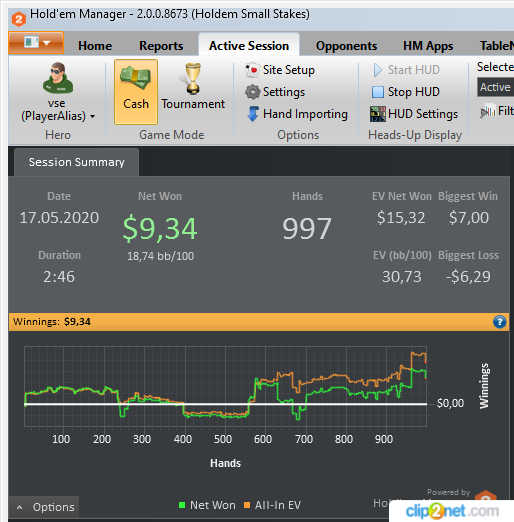Viewport: 514px width, 522px height.
Task: Toggle the All-In EV legend entry
Action: pyautogui.click(x=272, y=505)
